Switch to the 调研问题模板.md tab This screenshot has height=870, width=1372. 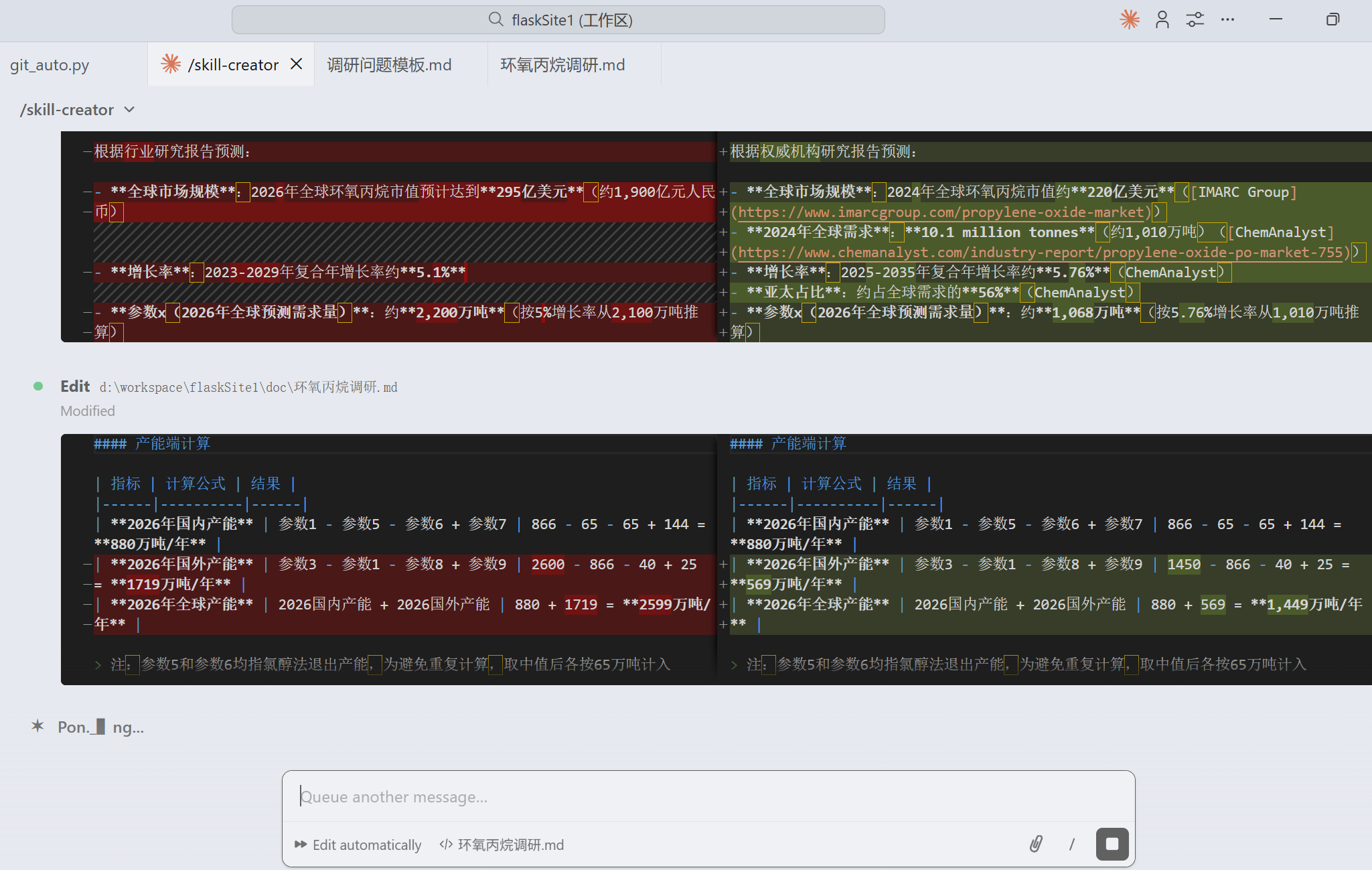tap(389, 65)
